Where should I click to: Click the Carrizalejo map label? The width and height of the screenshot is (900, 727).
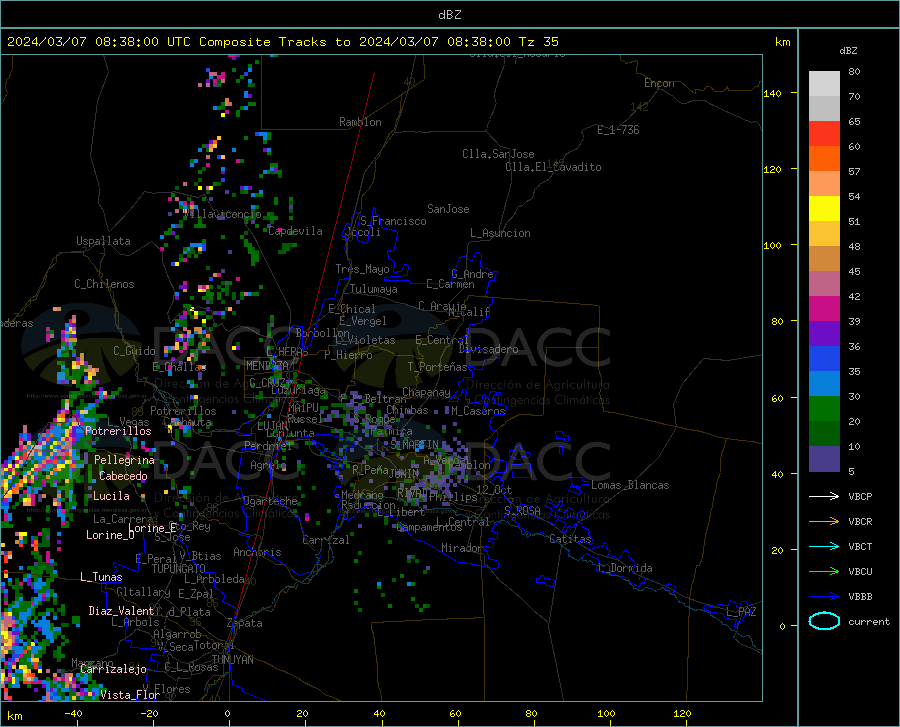pyautogui.click(x=114, y=669)
